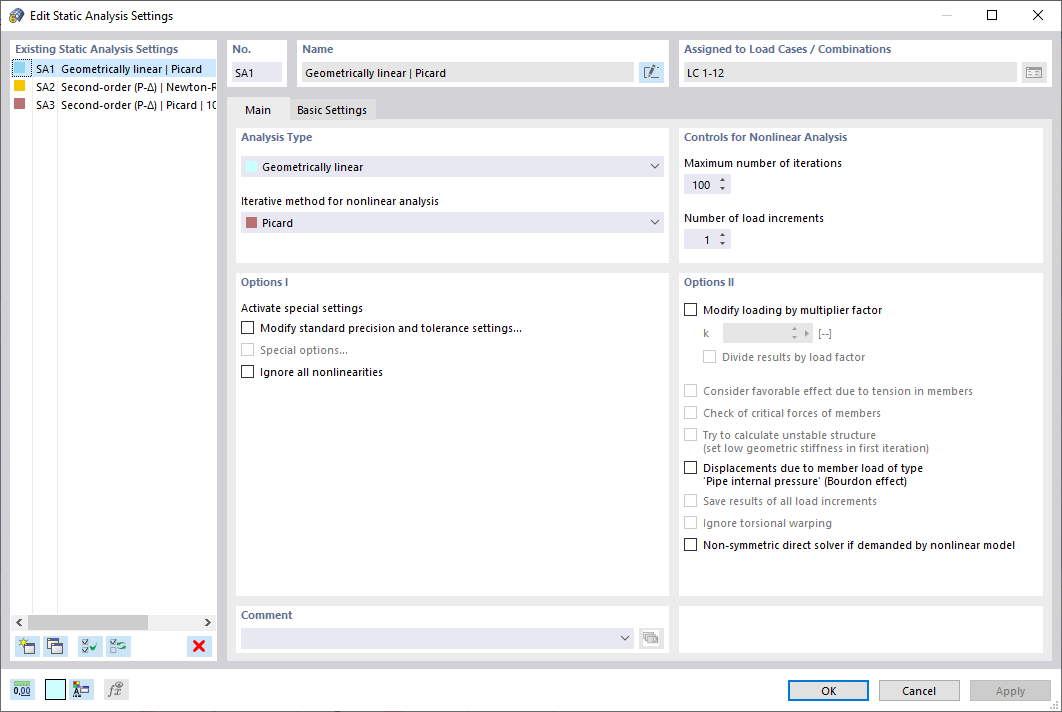This screenshot has width=1062, height=712.
Task: Create a new static analysis setting
Action: tap(27, 646)
